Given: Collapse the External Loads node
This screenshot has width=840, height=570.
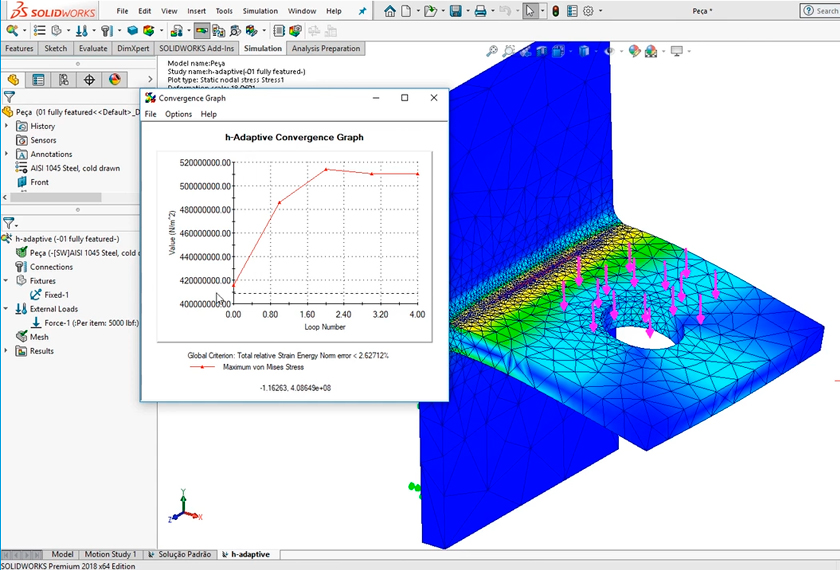Looking at the screenshot, I should click(x=7, y=309).
